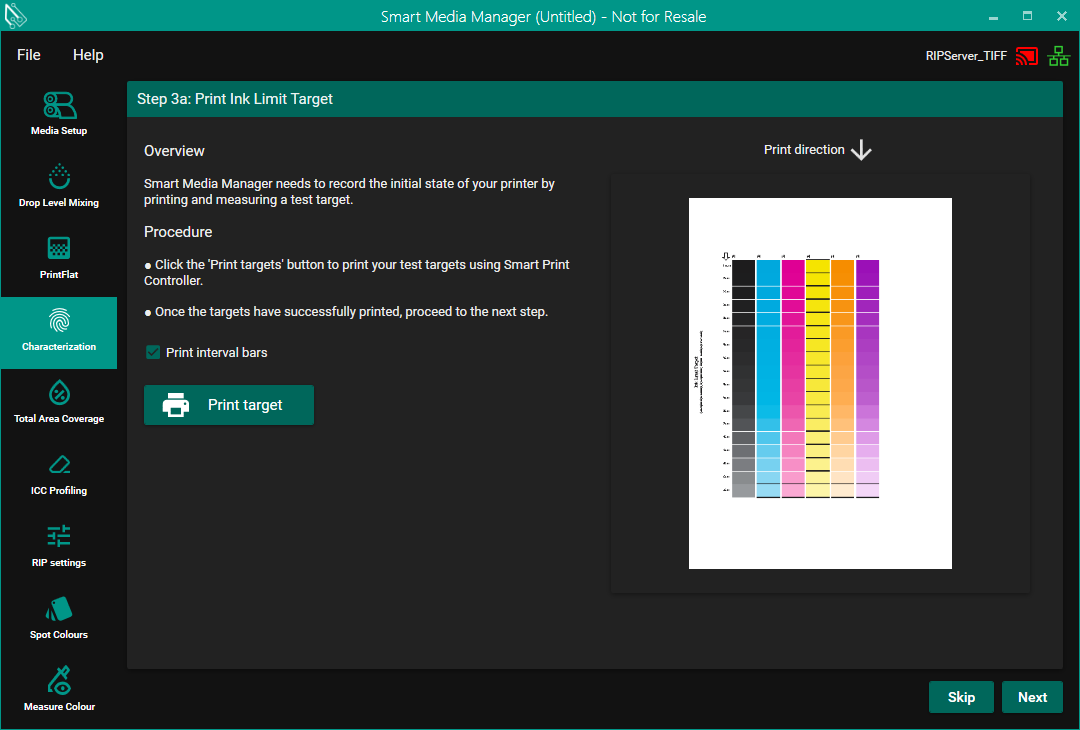Viewport: 1080px width, 730px height.
Task: Open the File menu
Action: point(29,55)
